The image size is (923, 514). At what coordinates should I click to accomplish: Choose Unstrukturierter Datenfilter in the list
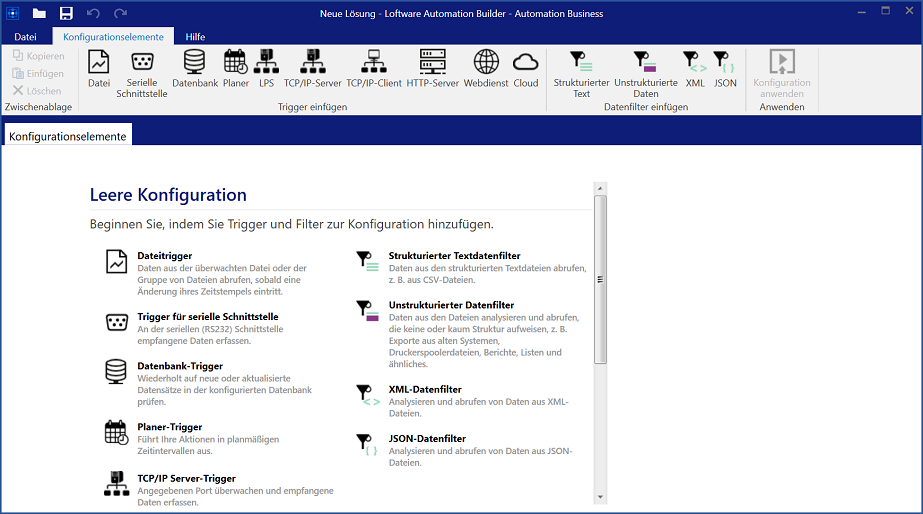click(x=451, y=305)
